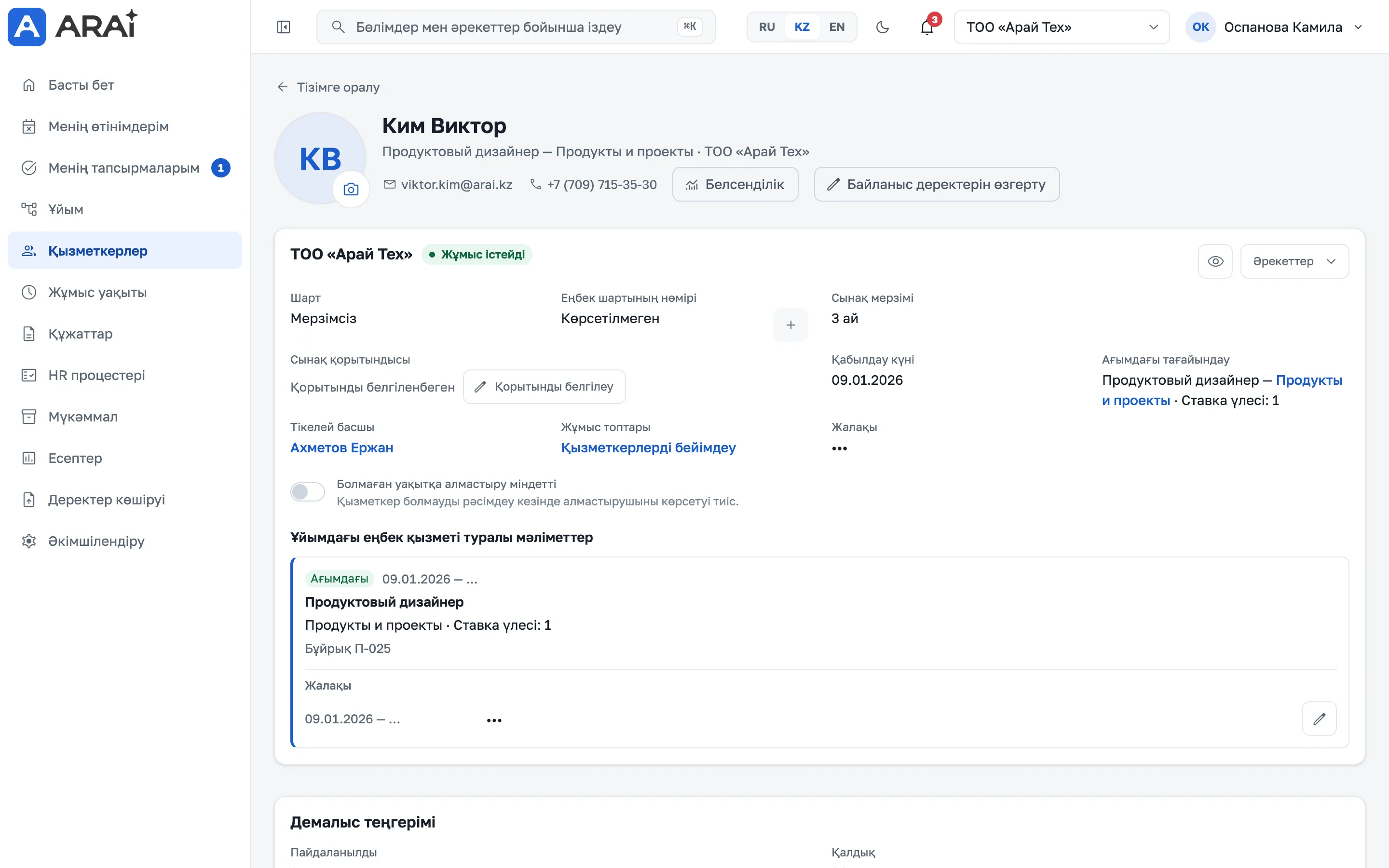Collapse the sidebar panel icon
The image size is (1389, 868).
pos(284,27)
